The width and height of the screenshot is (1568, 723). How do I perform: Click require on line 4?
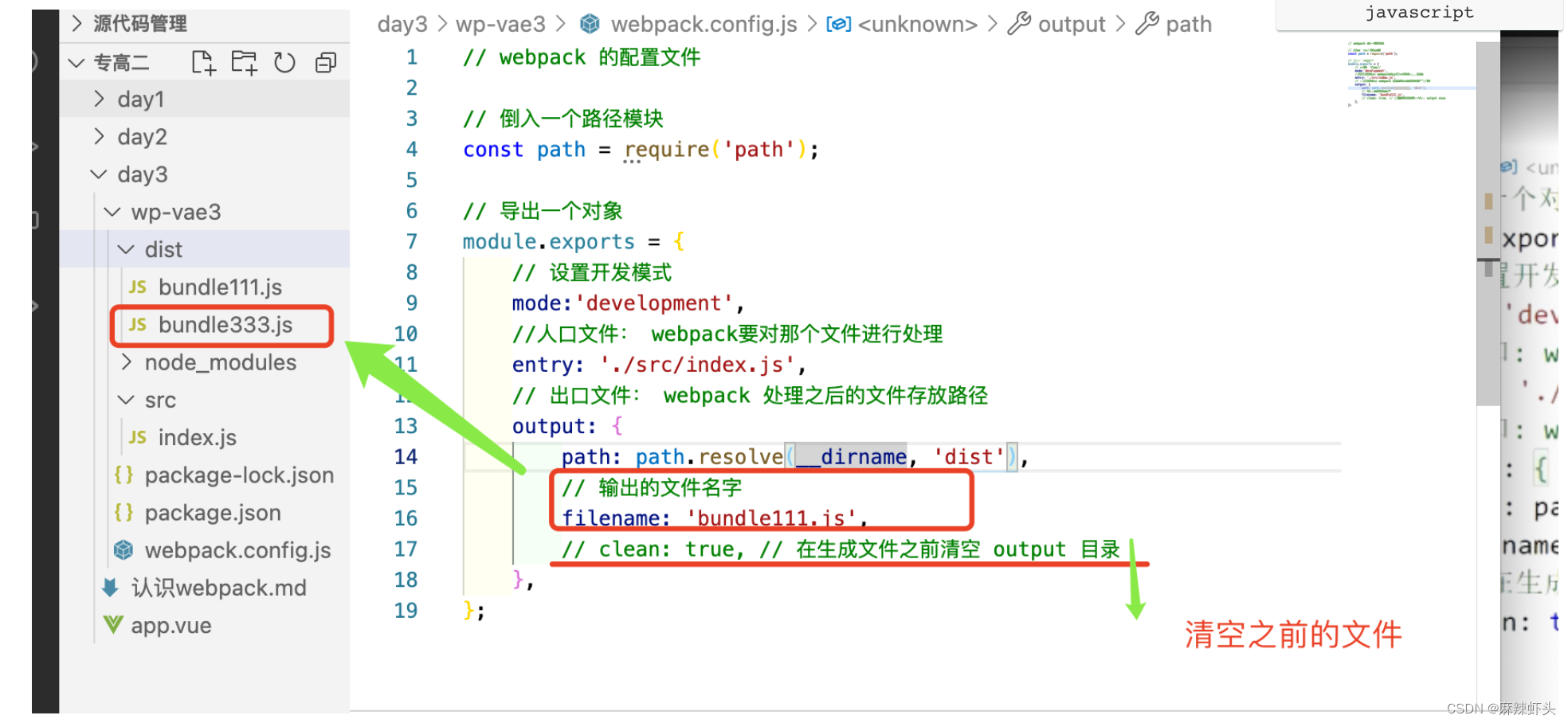(x=667, y=150)
